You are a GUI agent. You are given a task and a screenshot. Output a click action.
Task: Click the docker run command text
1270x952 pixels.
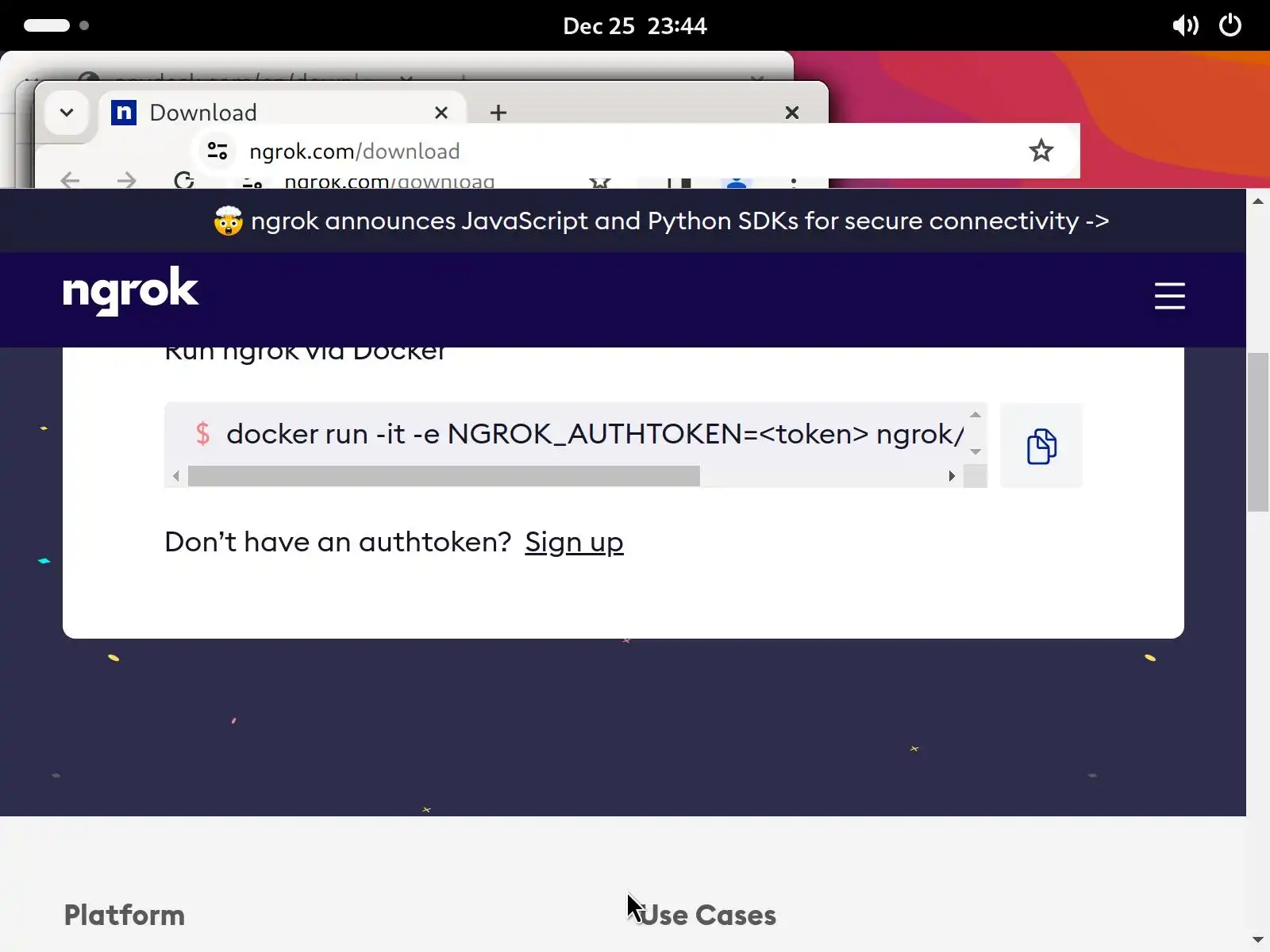[595, 434]
